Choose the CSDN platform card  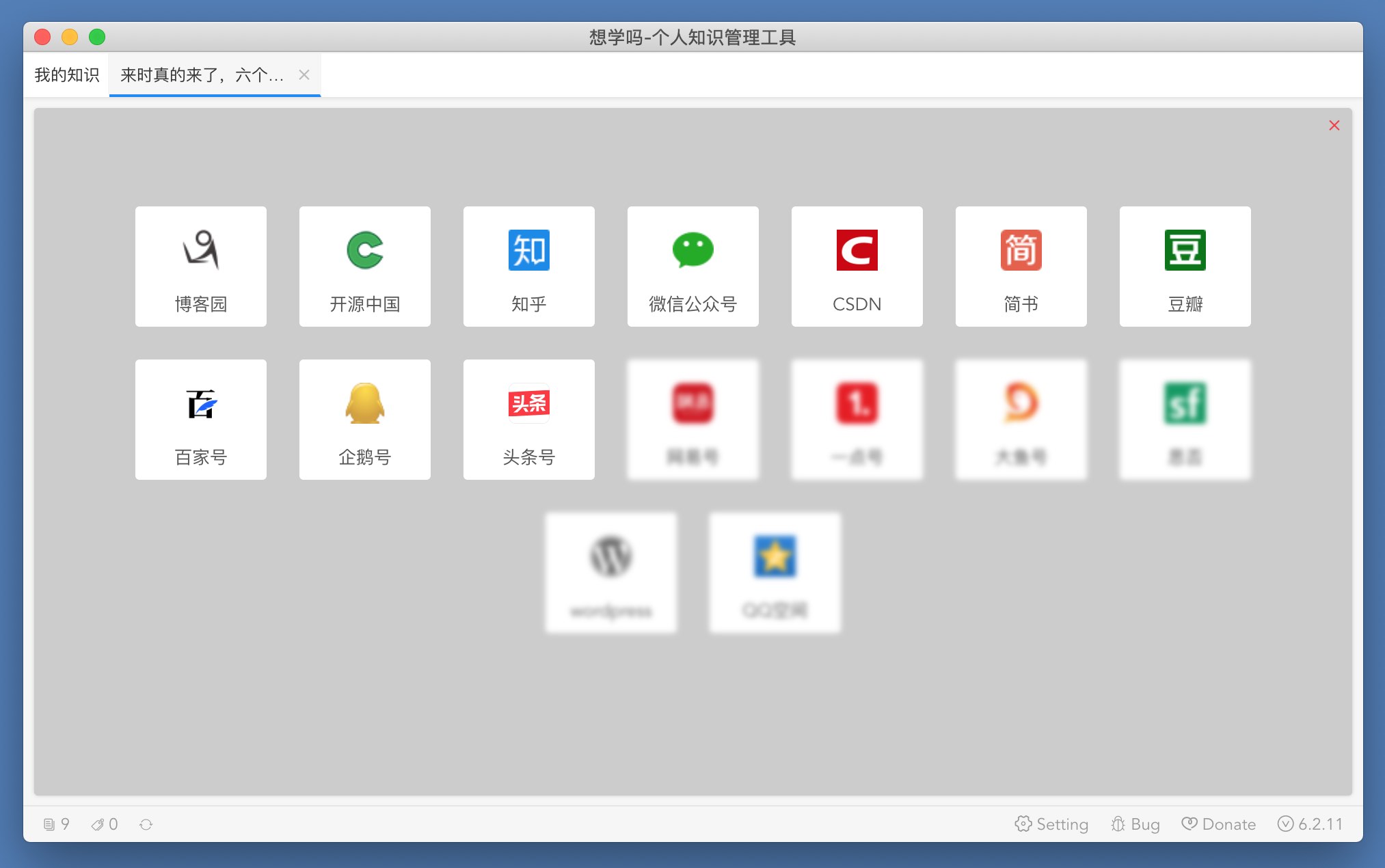pyautogui.click(x=857, y=267)
